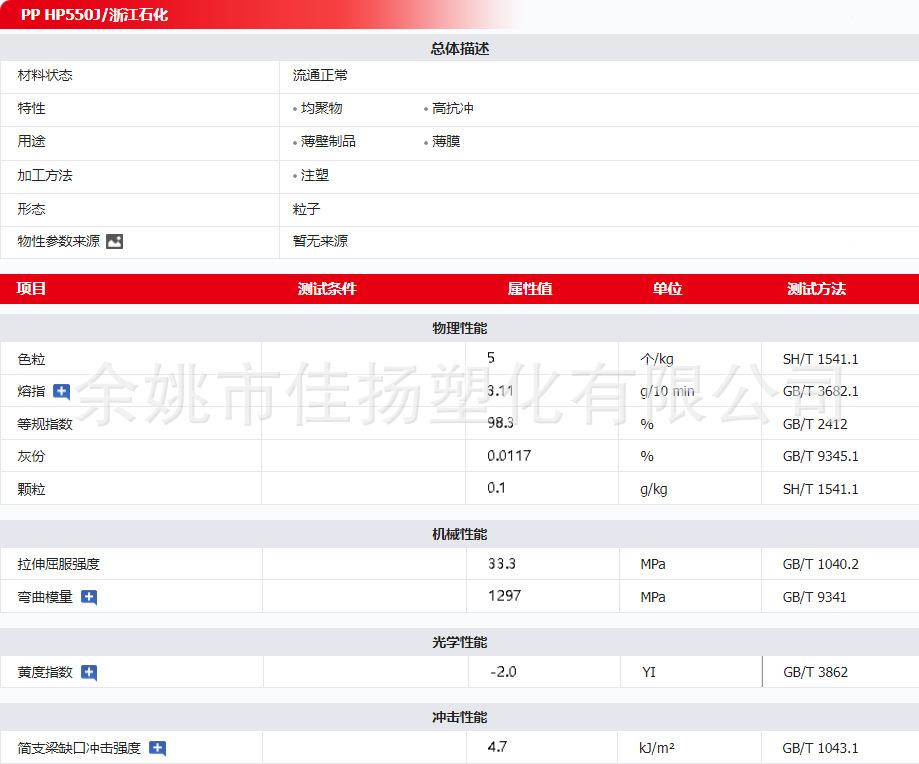The height and width of the screenshot is (764, 919).
Task: Click the PP HP550J/浙江石化 title
Action: 94,16
